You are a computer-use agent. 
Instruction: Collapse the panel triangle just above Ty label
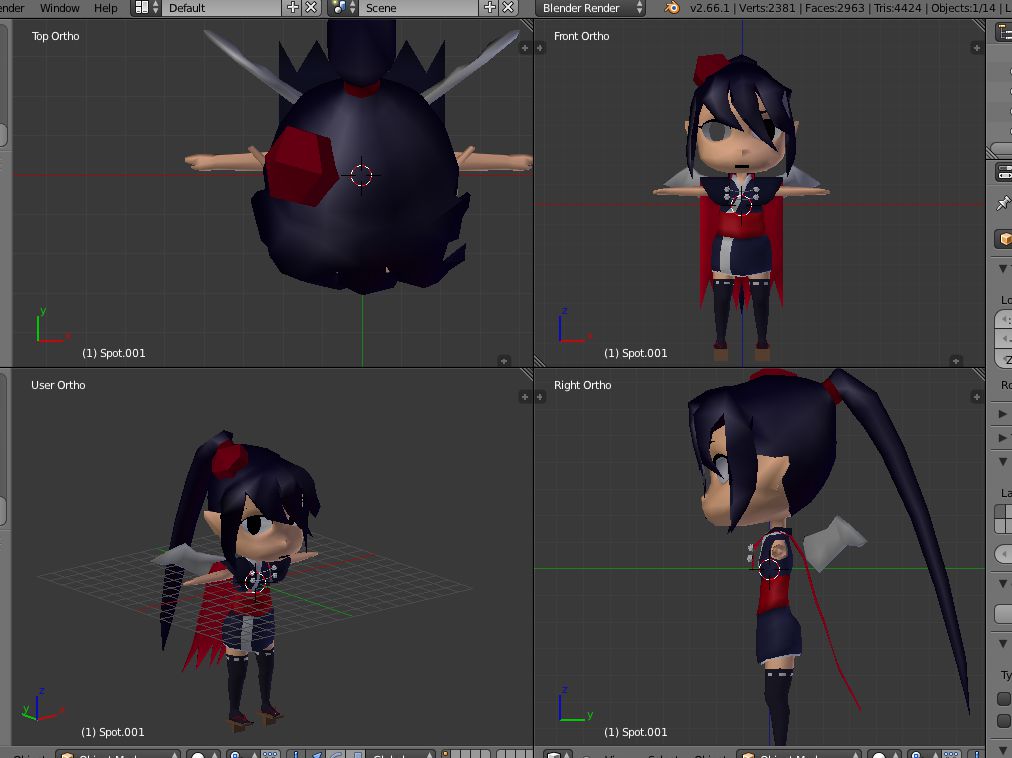(x=1003, y=644)
